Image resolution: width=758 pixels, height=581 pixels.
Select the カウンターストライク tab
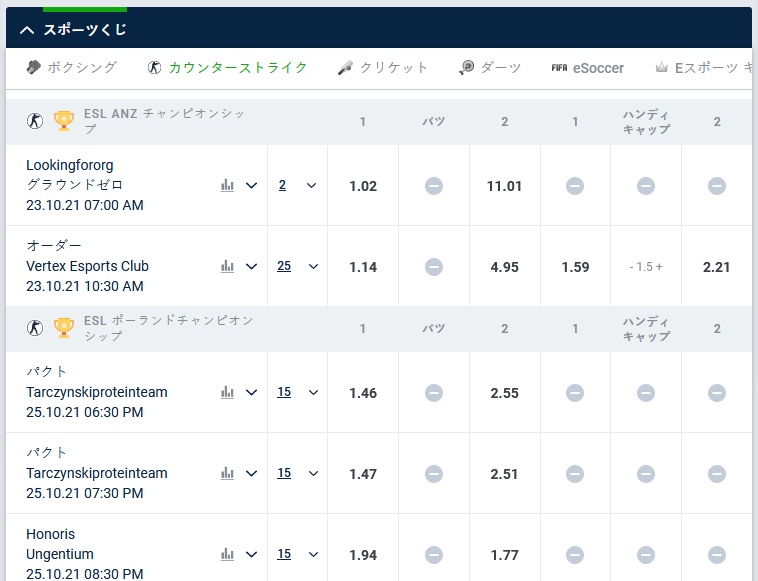[x=227, y=67]
